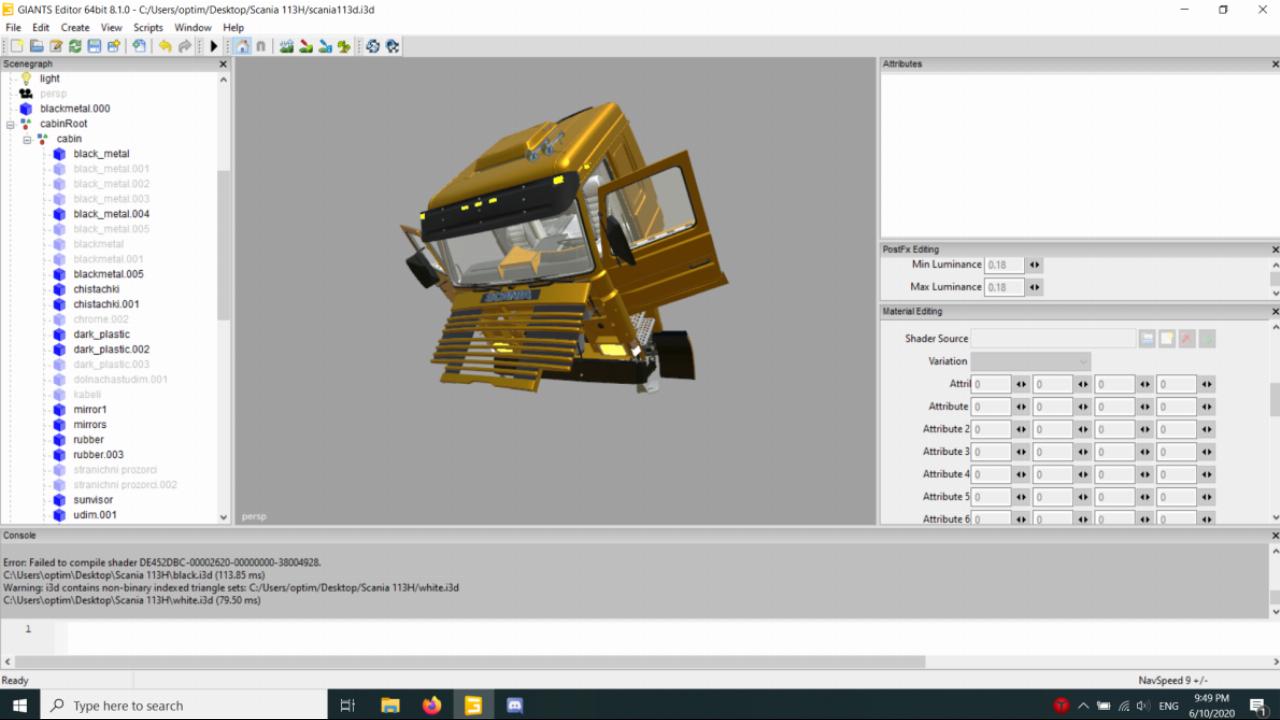The width and height of the screenshot is (1280, 720).
Task: Open the View menu
Action: pyautogui.click(x=111, y=27)
